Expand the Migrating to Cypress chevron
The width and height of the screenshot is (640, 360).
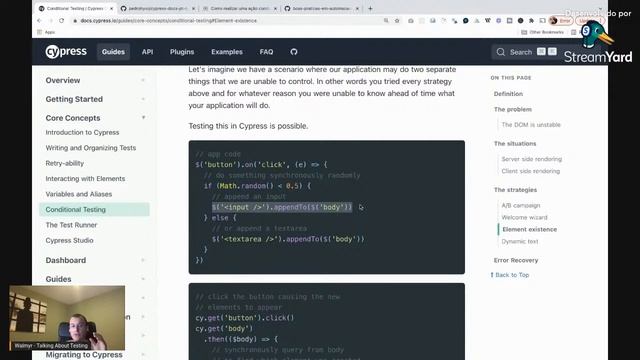pyautogui.click(x=143, y=355)
